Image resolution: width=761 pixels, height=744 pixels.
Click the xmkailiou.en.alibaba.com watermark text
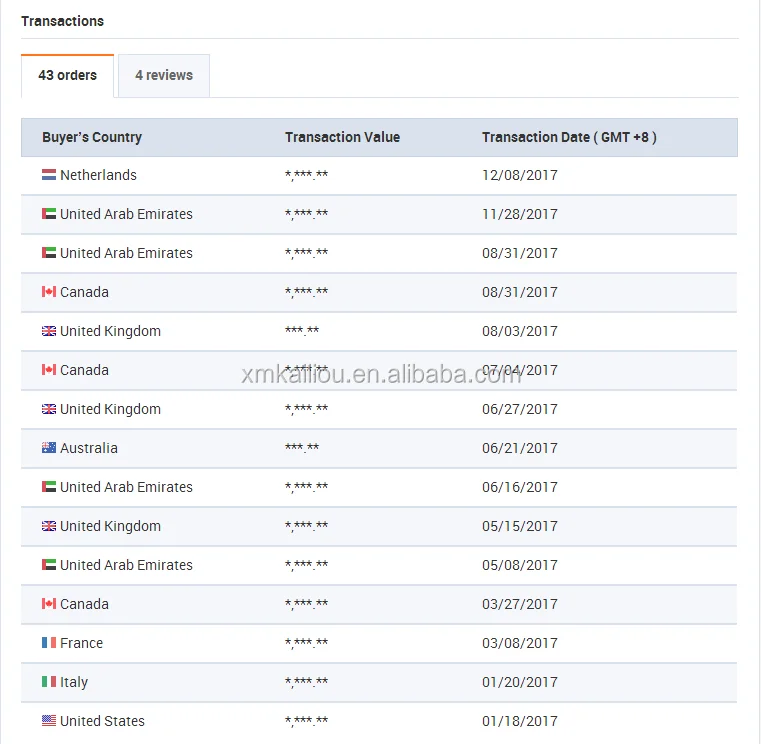click(x=380, y=375)
